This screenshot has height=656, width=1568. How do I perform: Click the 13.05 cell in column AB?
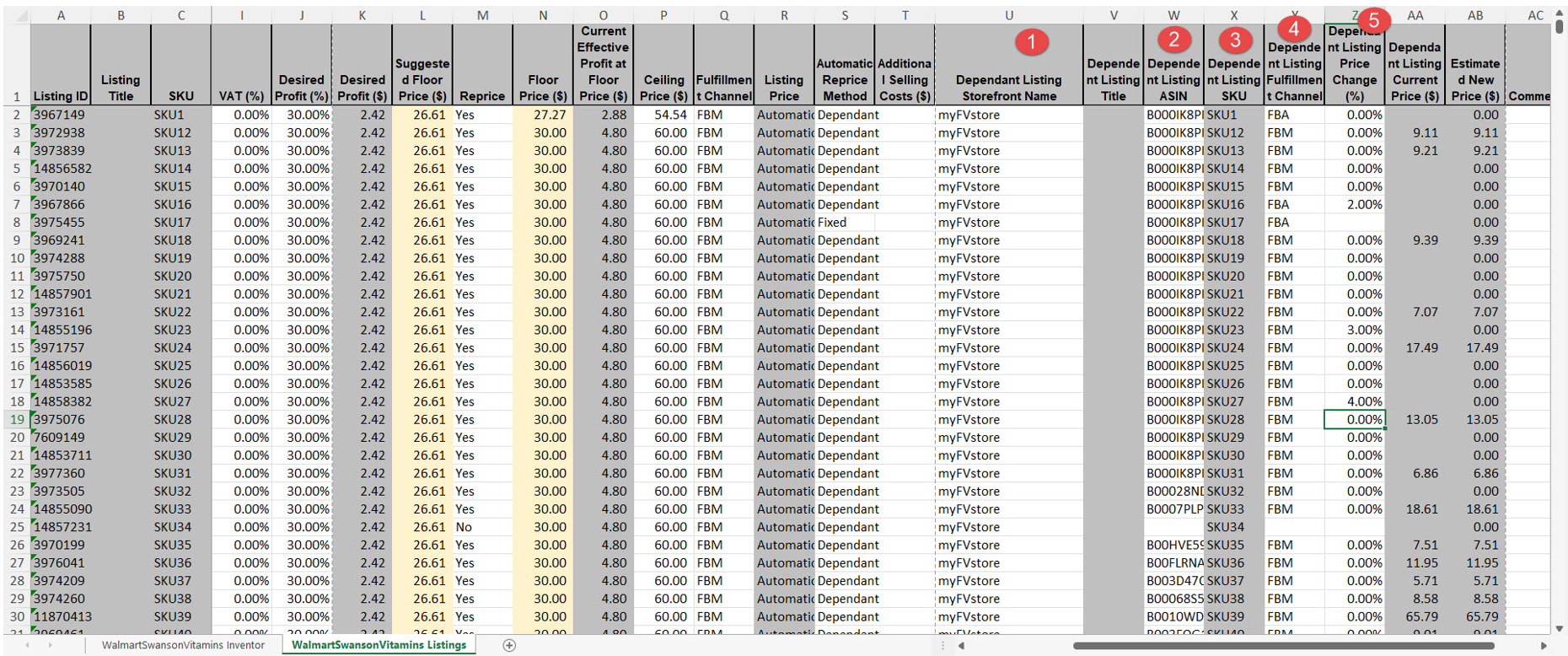[1475, 420]
